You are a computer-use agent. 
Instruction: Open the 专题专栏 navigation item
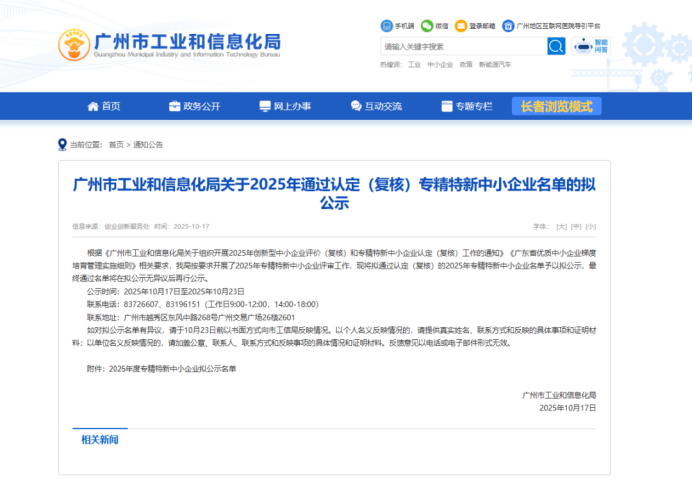[467, 106]
